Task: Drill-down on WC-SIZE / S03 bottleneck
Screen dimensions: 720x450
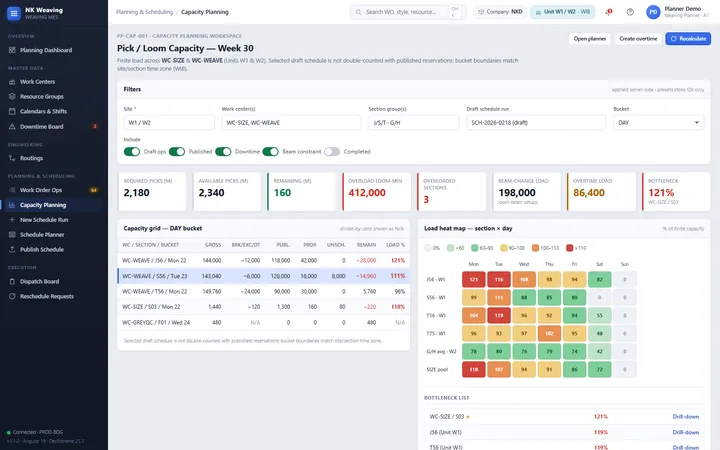Action: coord(686,417)
